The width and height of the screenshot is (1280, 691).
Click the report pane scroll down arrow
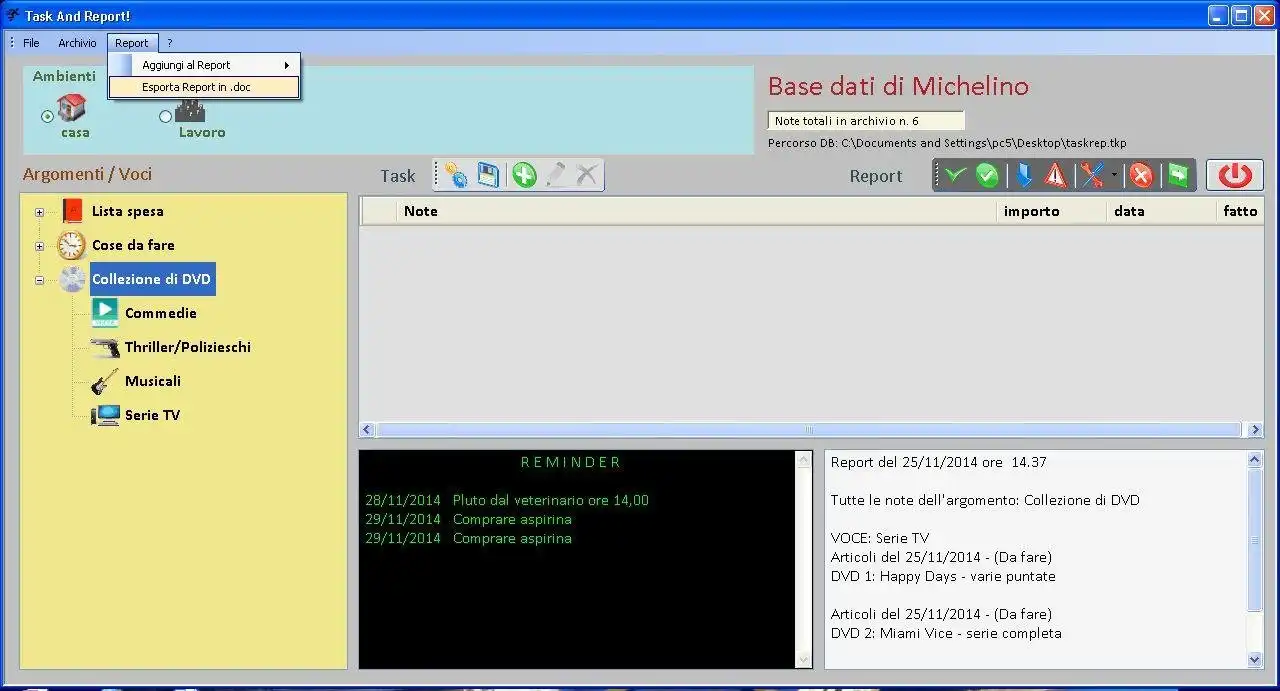click(x=1255, y=659)
